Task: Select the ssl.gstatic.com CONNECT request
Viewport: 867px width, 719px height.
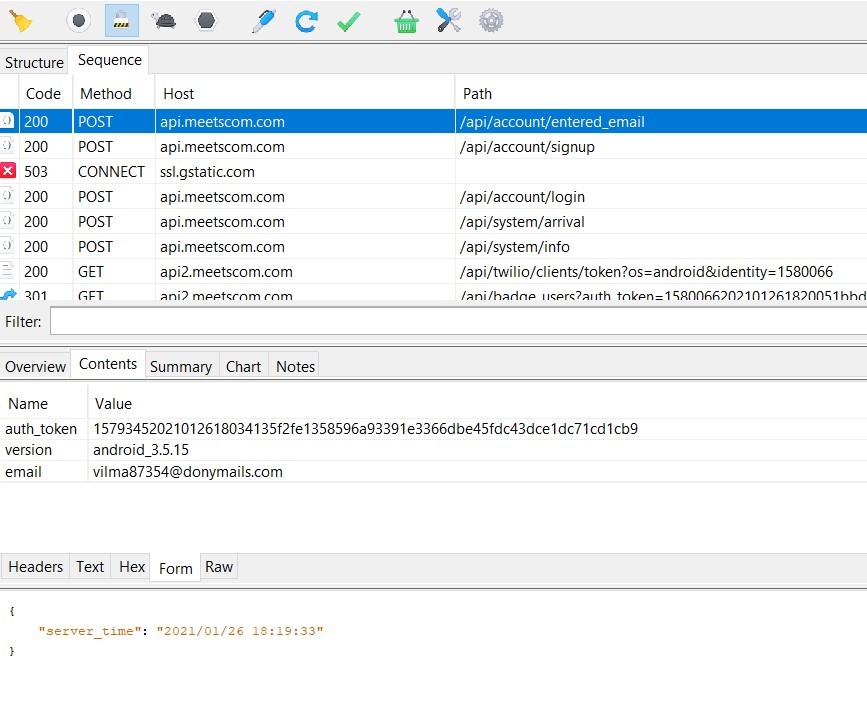Action: 434,171
